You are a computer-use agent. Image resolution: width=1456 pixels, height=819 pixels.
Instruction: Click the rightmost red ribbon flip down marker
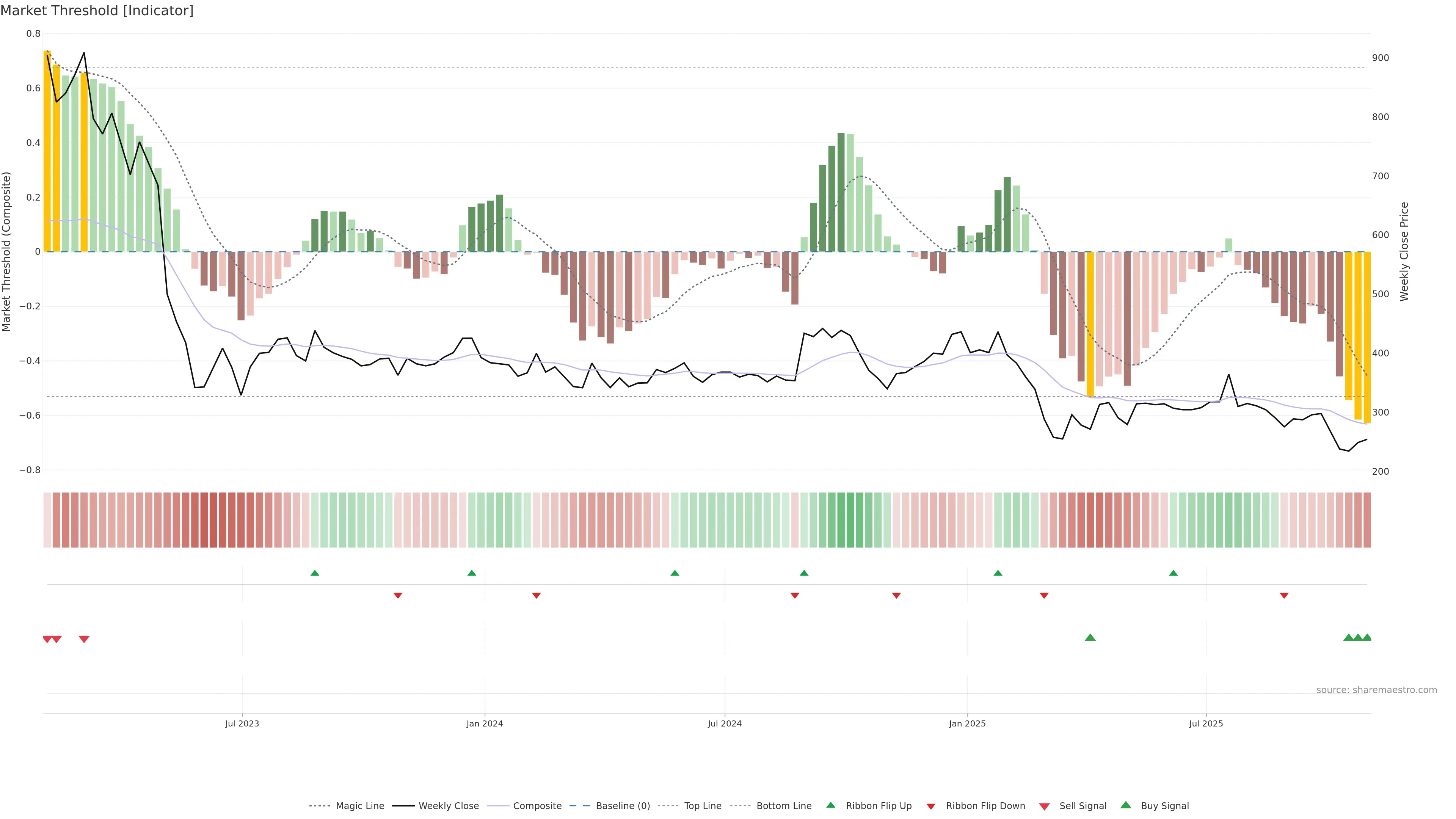1283,596
